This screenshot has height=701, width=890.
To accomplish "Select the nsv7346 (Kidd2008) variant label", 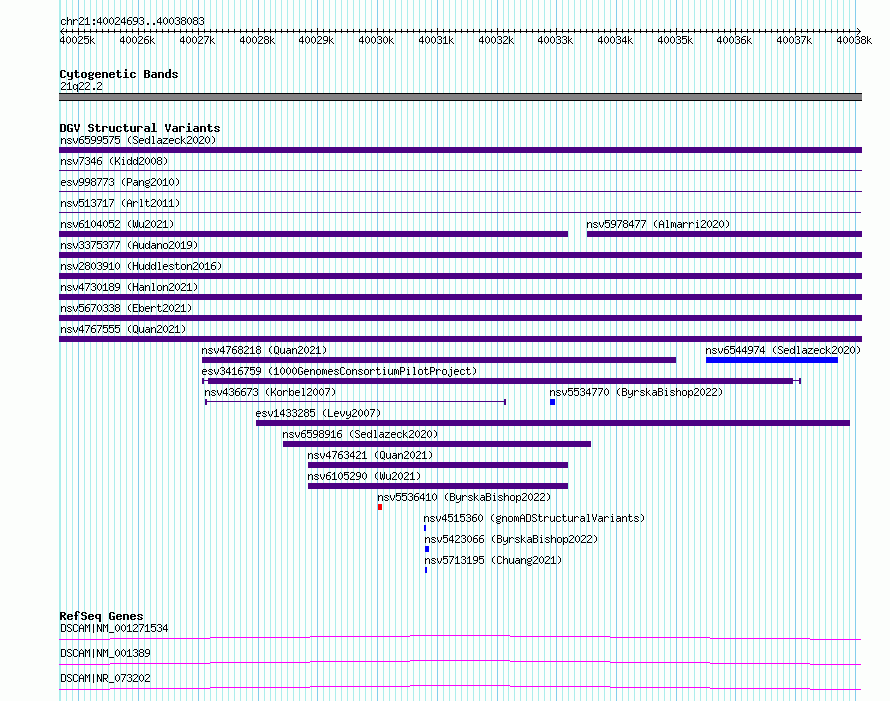I will [x=114, y=161].
